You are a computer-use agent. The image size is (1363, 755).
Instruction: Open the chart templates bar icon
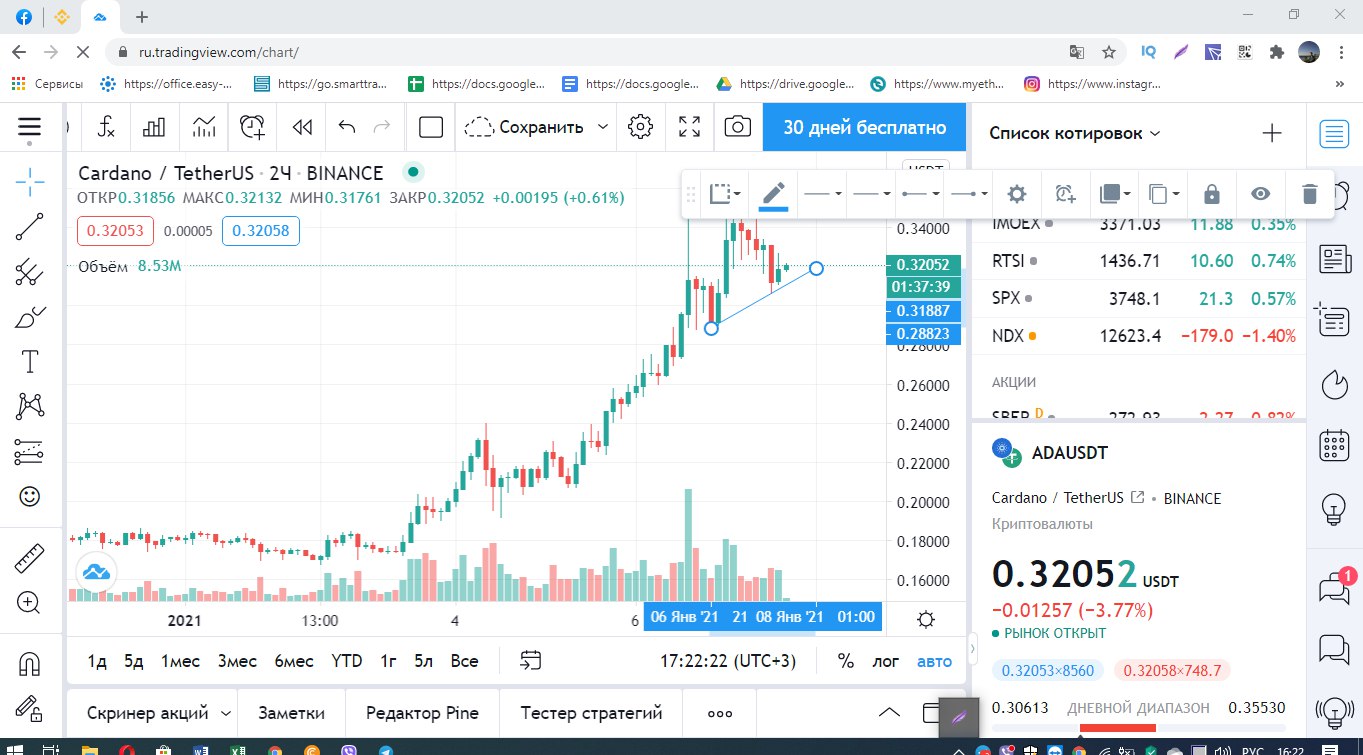(x=154, y=127)
